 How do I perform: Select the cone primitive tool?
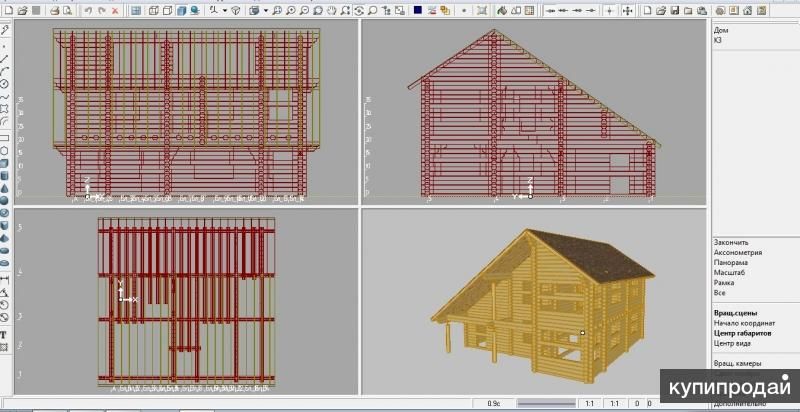tap(5, 188)
